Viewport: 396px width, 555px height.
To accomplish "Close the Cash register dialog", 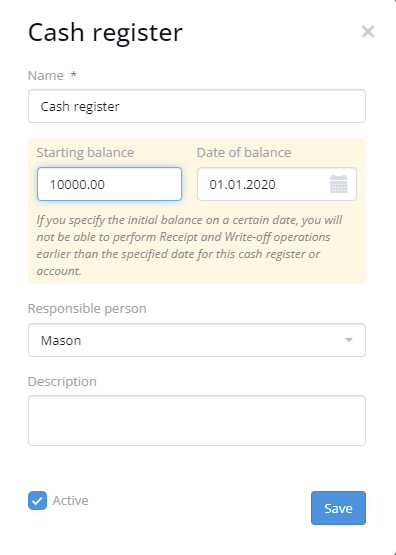I will click(368, 32).
